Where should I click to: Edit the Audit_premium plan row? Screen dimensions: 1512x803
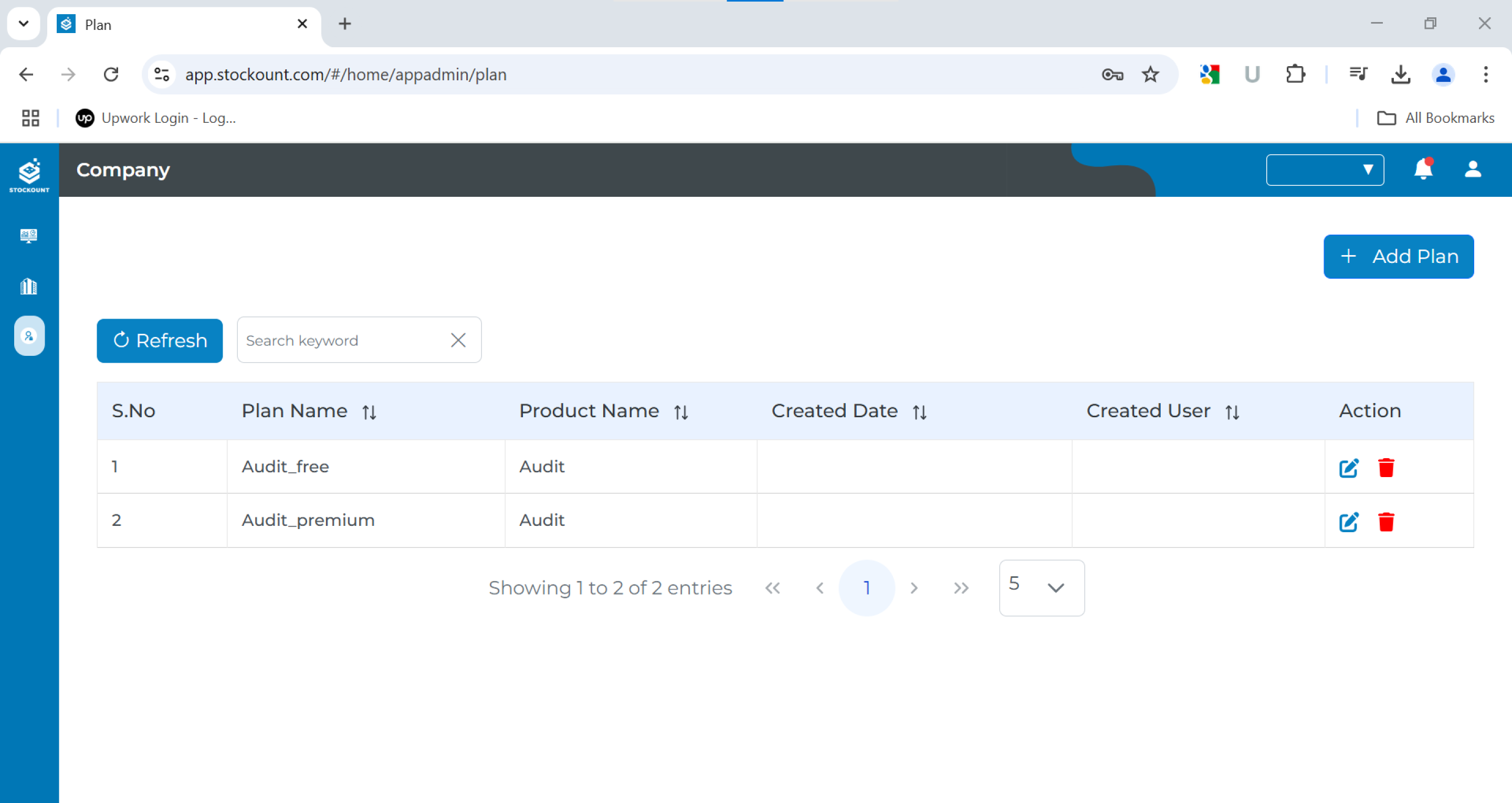click(1348, 521)
